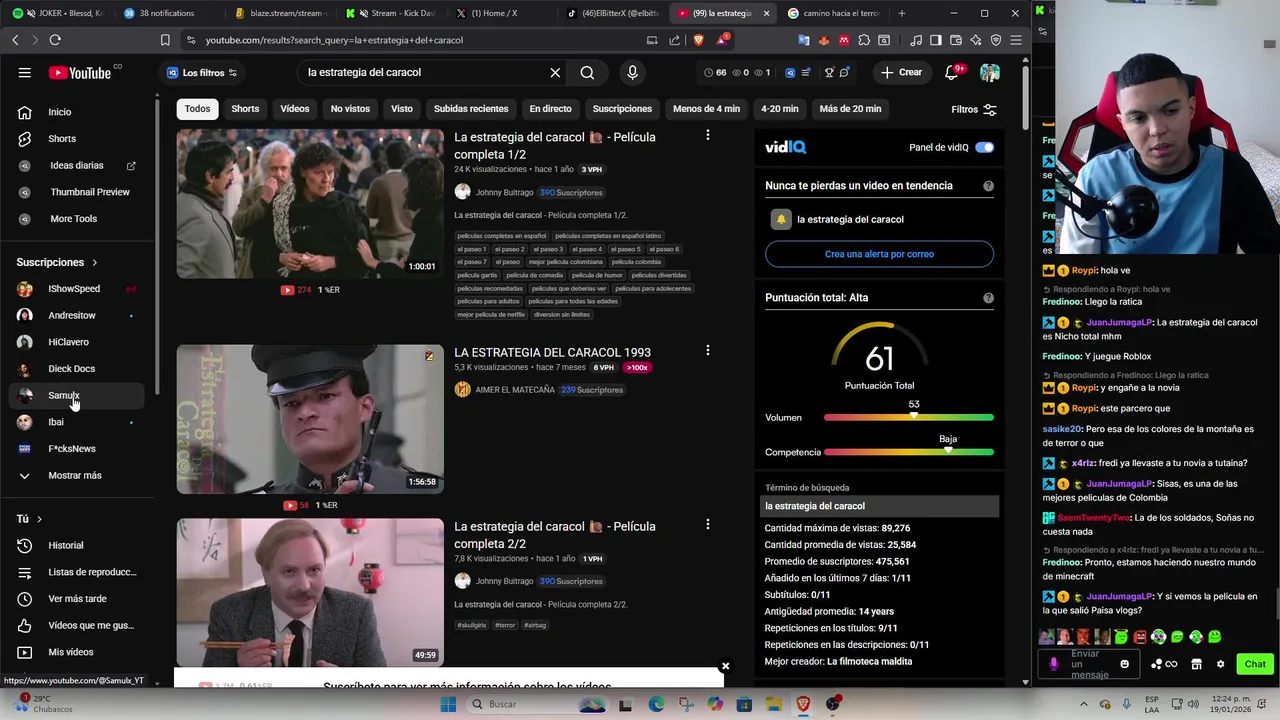The image size is (1280, 720).
Task: Show hidden system tray icons
Action: tap(1083, 704)
